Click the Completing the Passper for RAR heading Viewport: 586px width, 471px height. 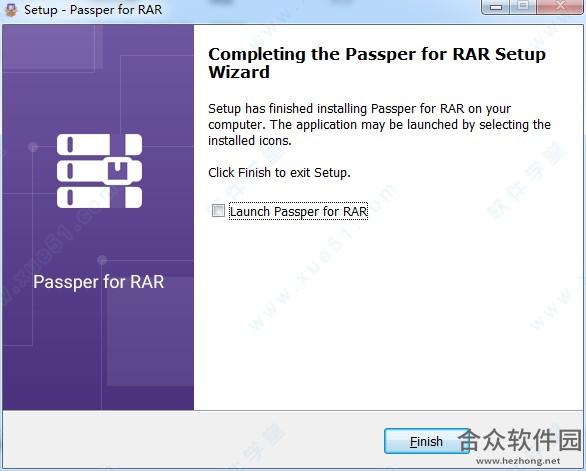coord(377,63)
